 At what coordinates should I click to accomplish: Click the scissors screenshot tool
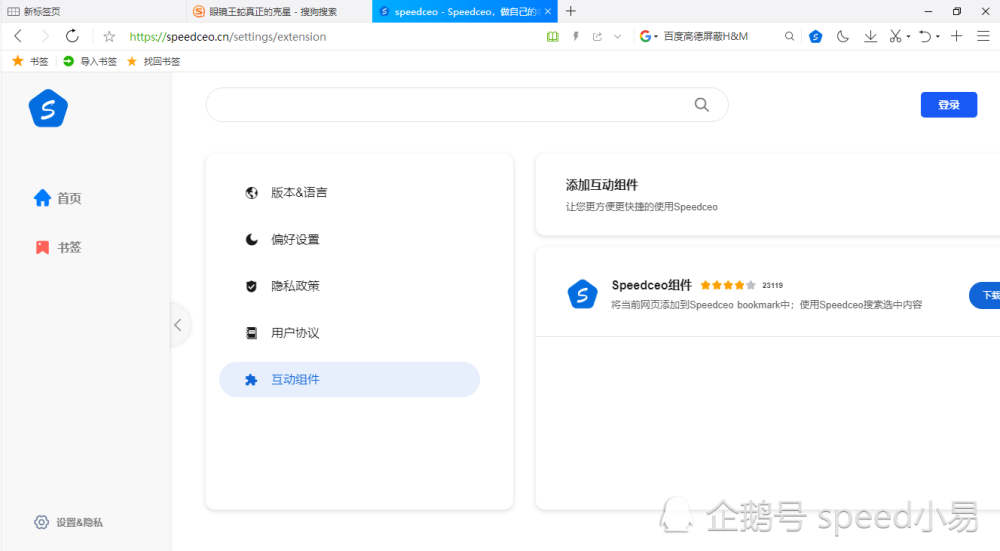(x=895, y=36)
